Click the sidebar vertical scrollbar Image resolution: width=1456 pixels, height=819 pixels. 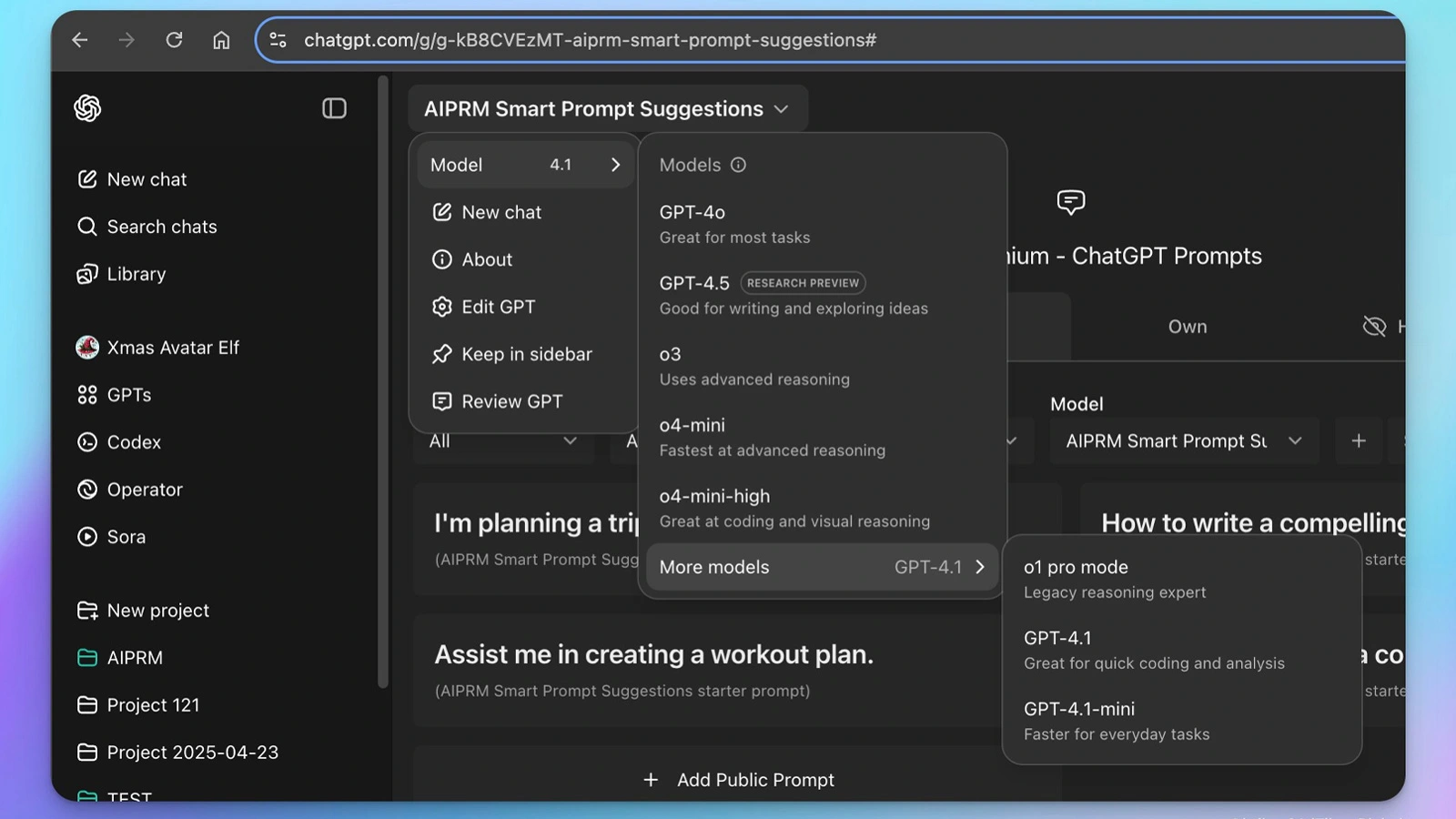pos(383,382)
